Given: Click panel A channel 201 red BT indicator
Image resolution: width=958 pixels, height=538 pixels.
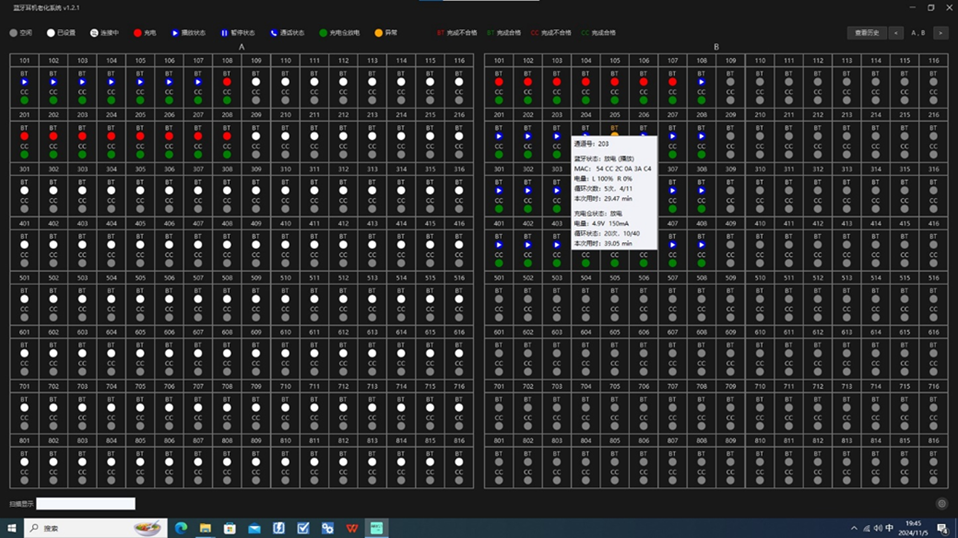Looking at the screenshot, I should [x=24, y=136].
